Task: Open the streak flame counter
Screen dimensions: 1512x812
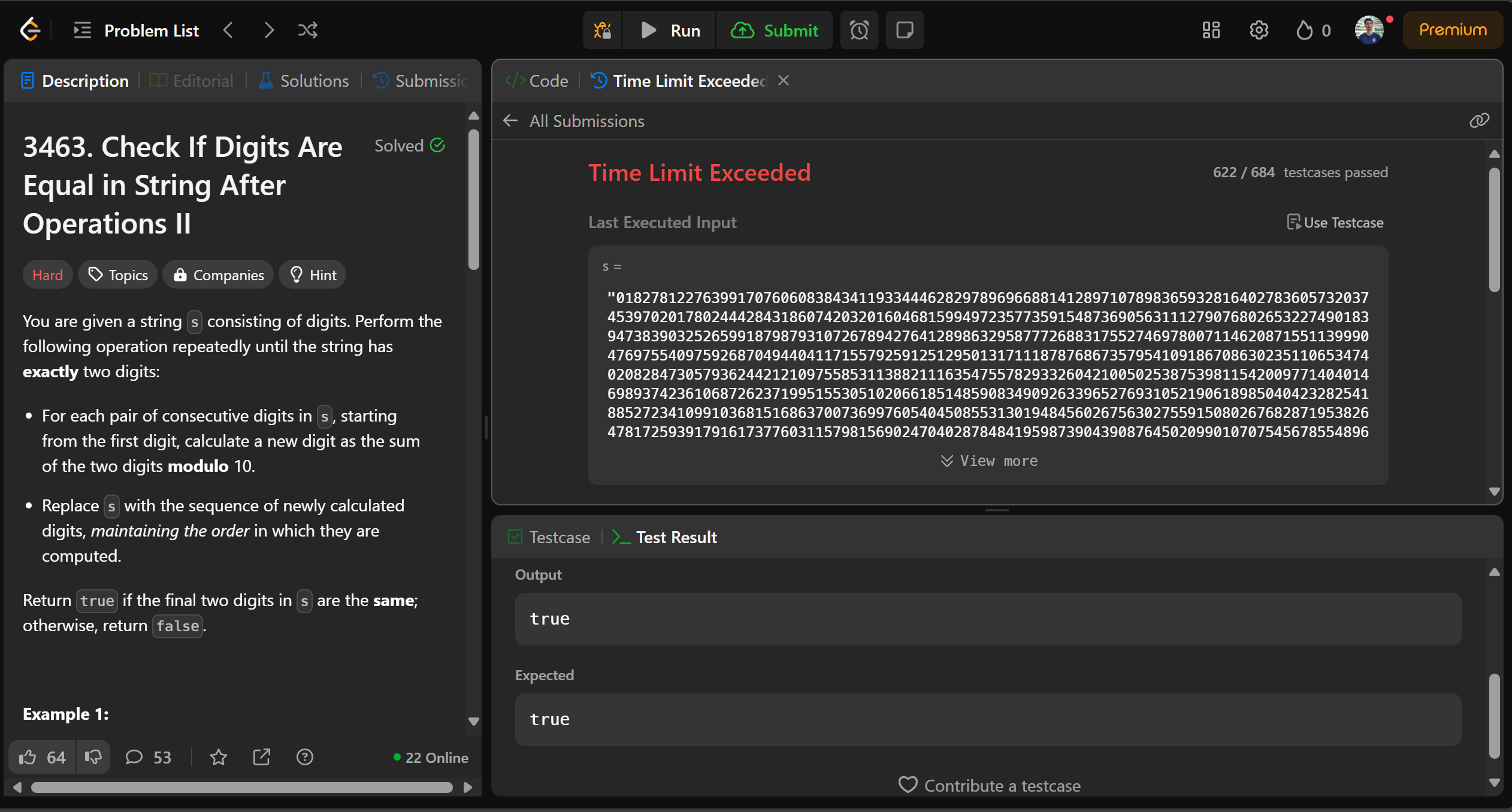Action: tap(1313, 30)
